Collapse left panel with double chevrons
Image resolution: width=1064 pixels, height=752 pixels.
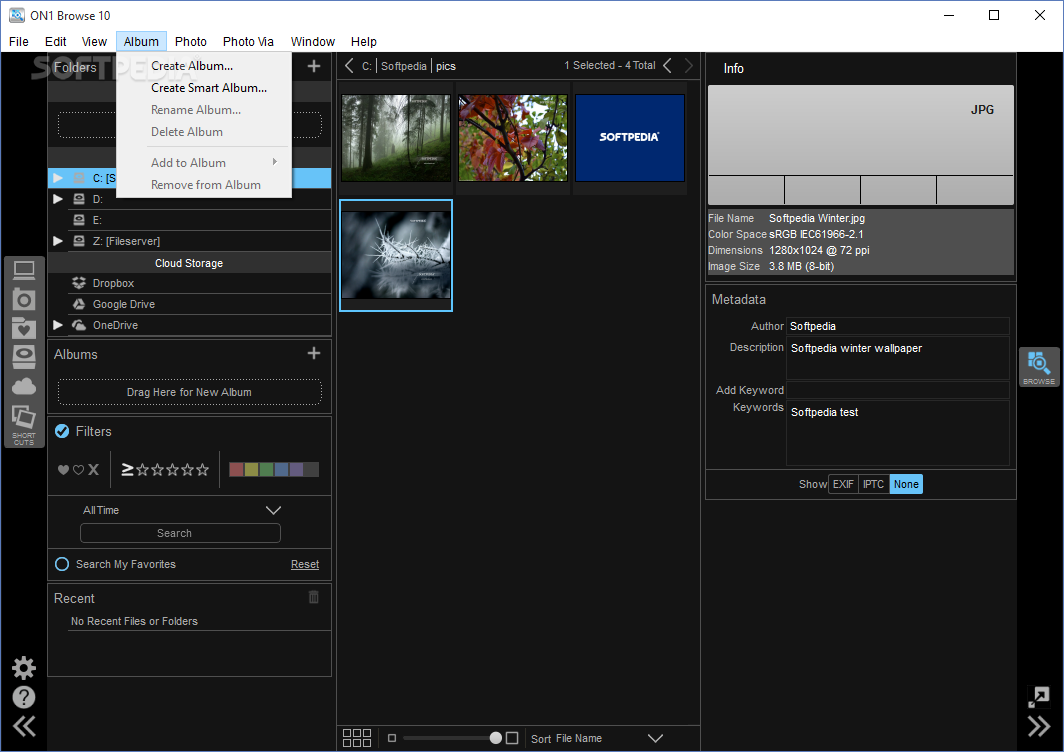coord(24,726)
